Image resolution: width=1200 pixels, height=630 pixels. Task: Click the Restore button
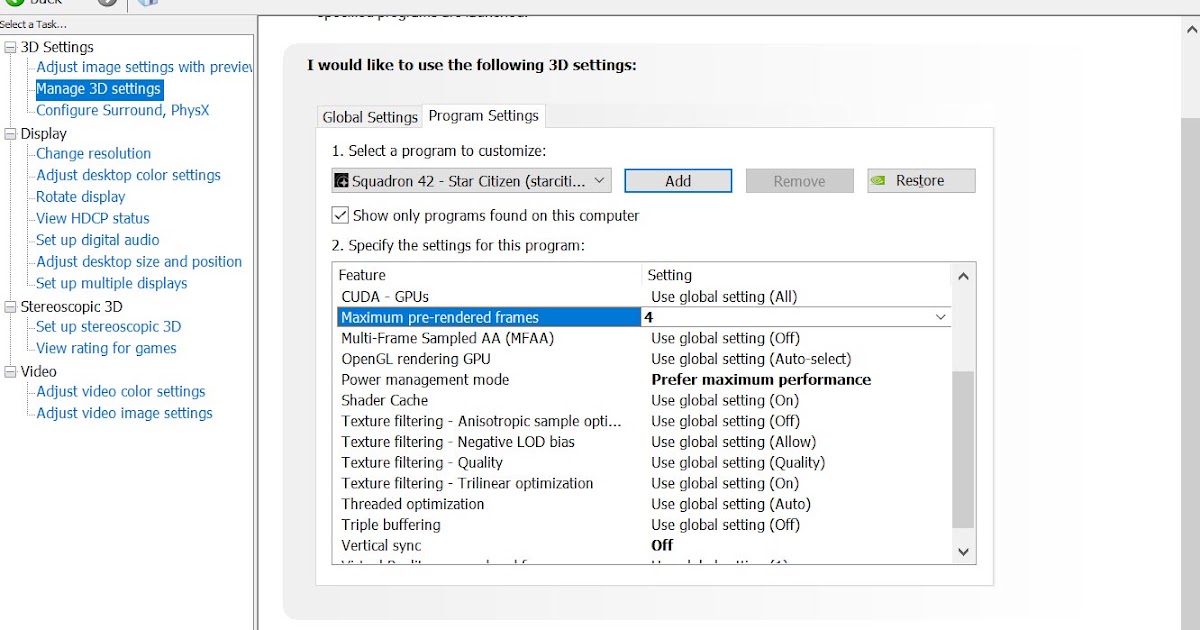(921, 181)
